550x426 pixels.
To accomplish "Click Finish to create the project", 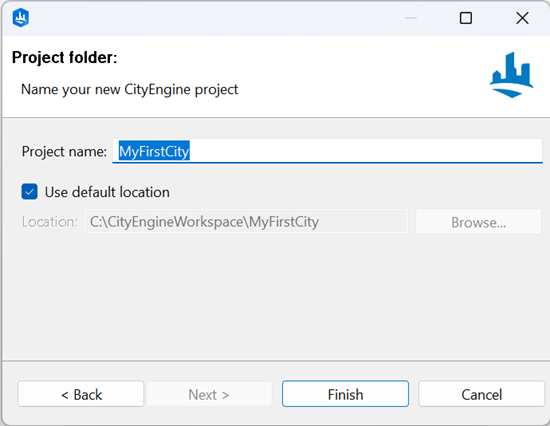I will [346, 394].
